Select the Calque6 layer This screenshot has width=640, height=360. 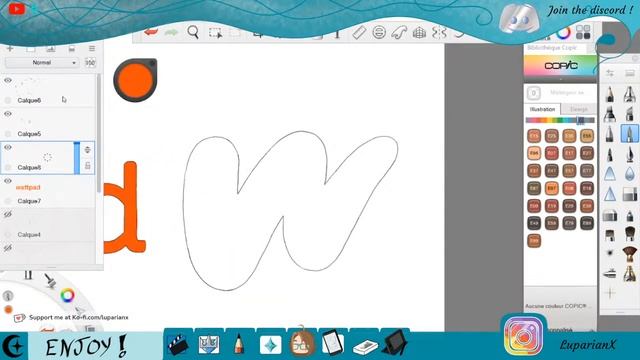(x=48, y=91)
